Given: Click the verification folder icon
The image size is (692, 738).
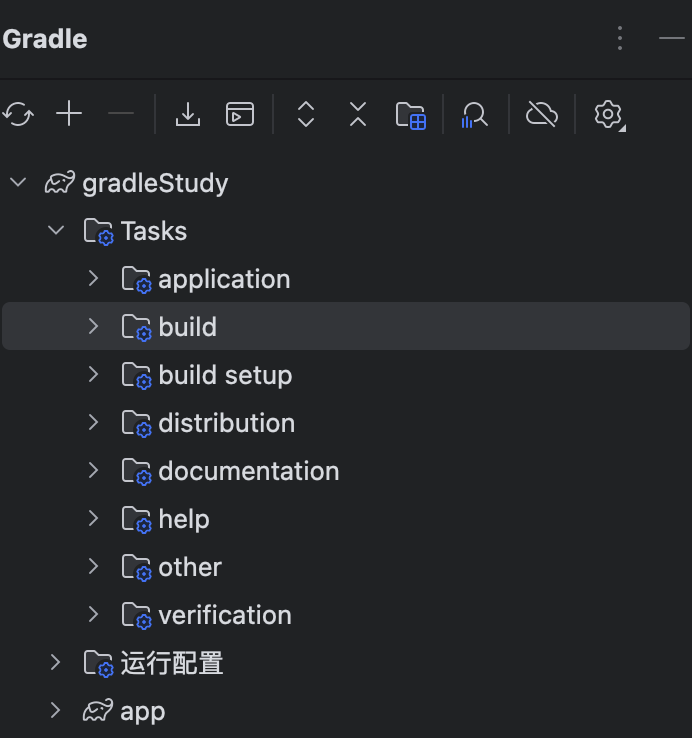Looking at the screenshot, I should tap(137, 616).
